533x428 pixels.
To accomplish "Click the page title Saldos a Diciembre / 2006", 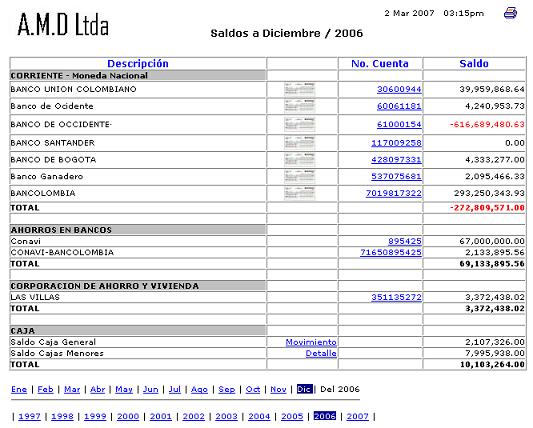I will click(x=287, y=33).
